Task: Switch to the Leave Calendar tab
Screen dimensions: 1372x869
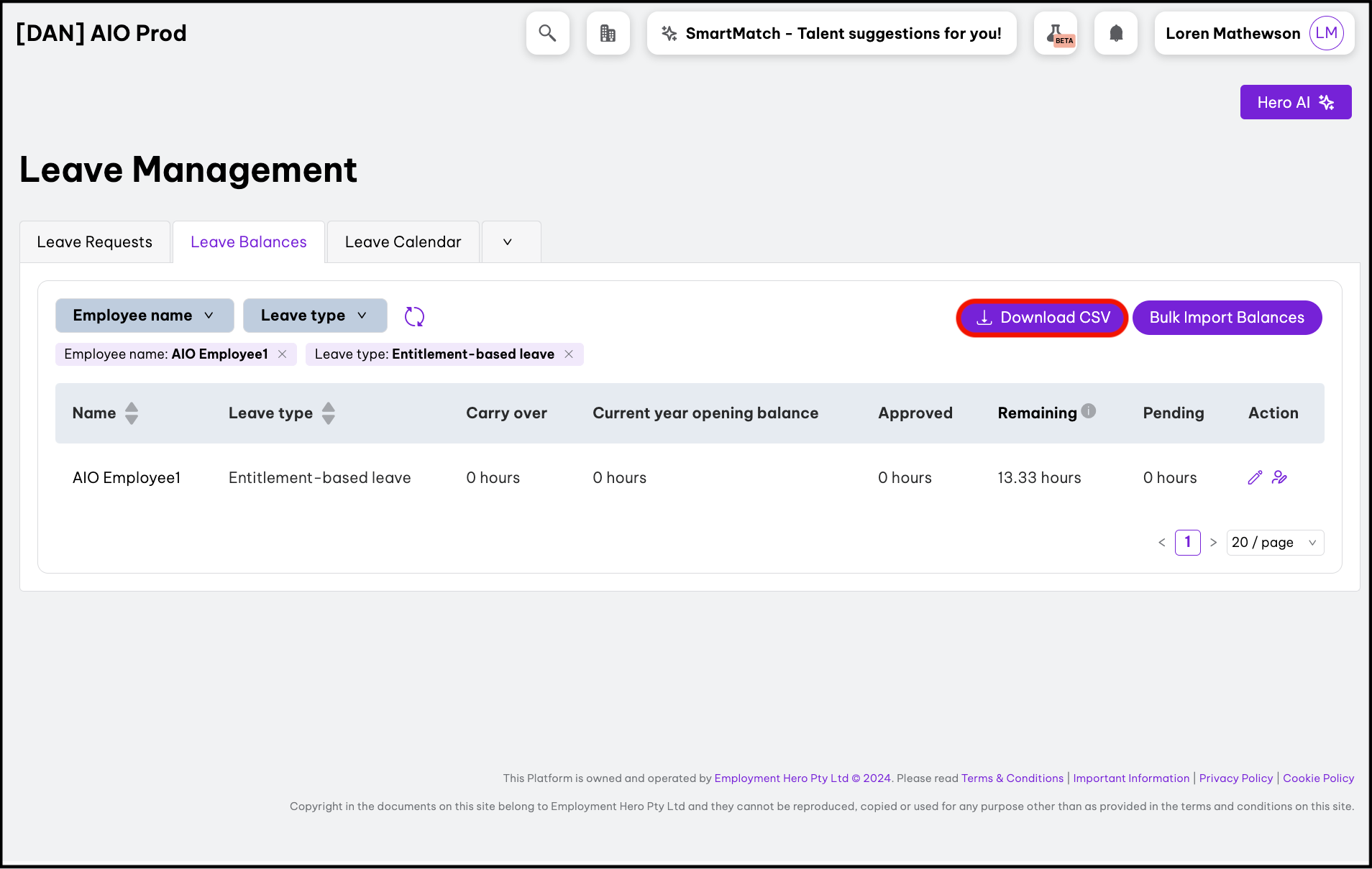Action: pyautogui.click(x=403, y=242)
